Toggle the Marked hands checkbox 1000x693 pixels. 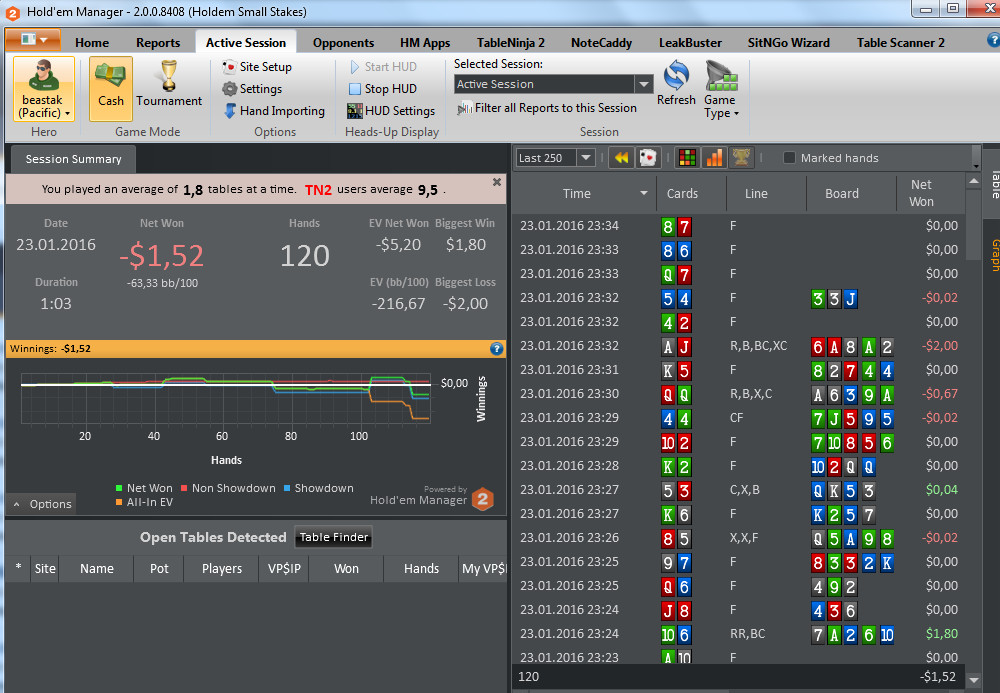click(x=789, y=158)
